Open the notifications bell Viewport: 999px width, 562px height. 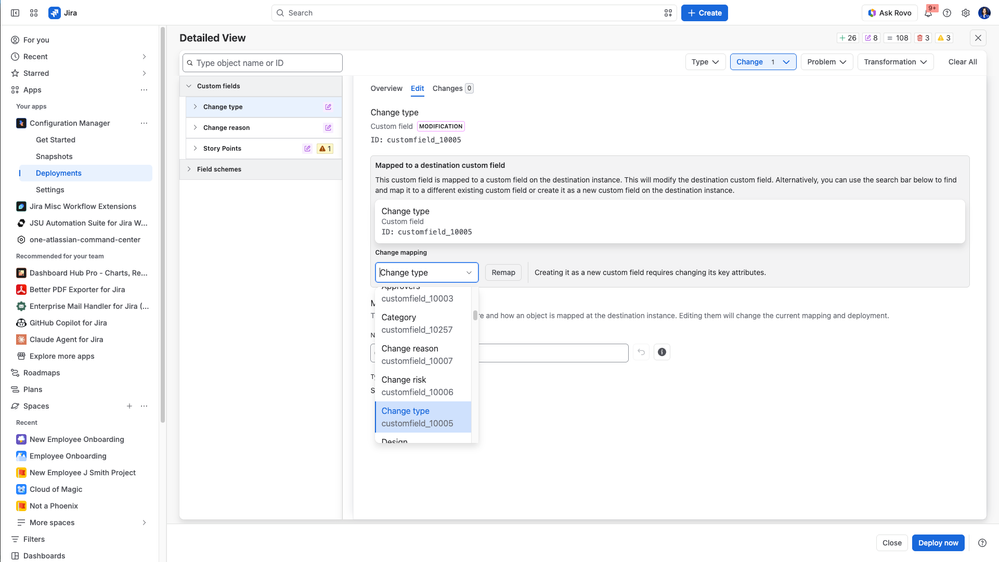tap(928, 13)
